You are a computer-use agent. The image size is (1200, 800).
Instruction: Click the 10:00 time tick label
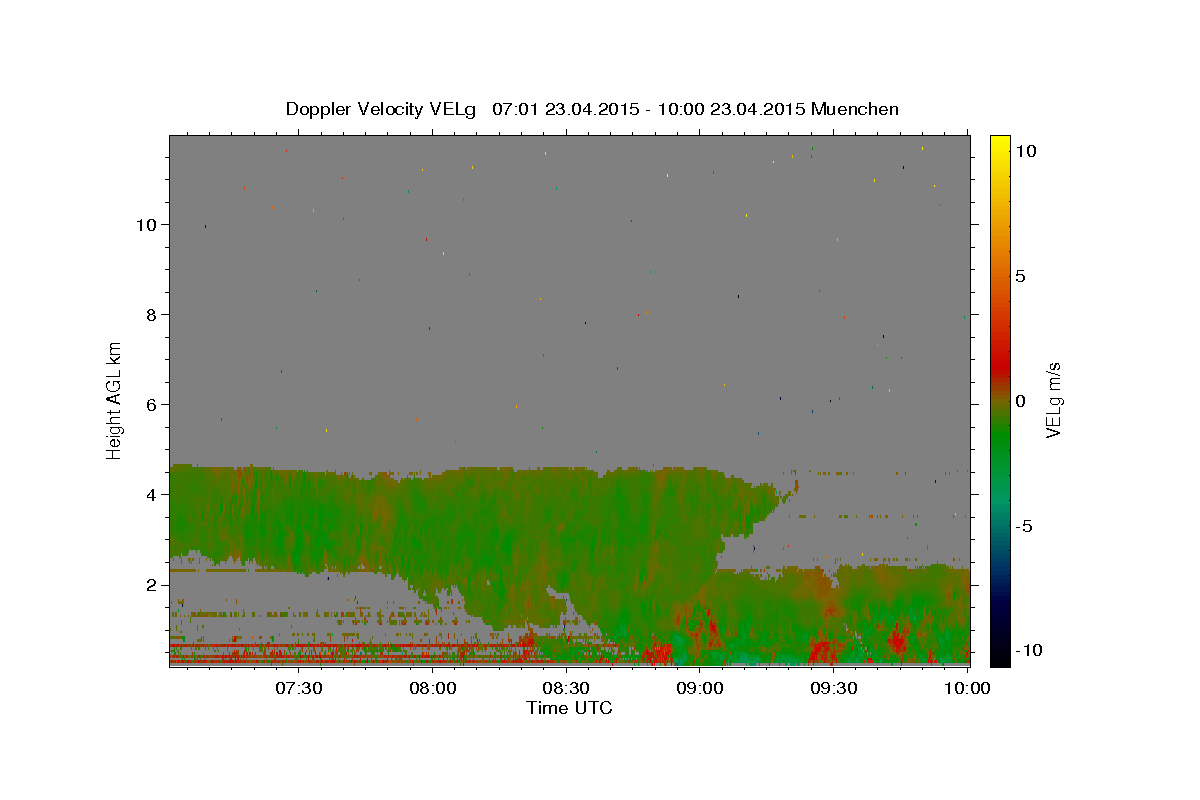[967, 689]
